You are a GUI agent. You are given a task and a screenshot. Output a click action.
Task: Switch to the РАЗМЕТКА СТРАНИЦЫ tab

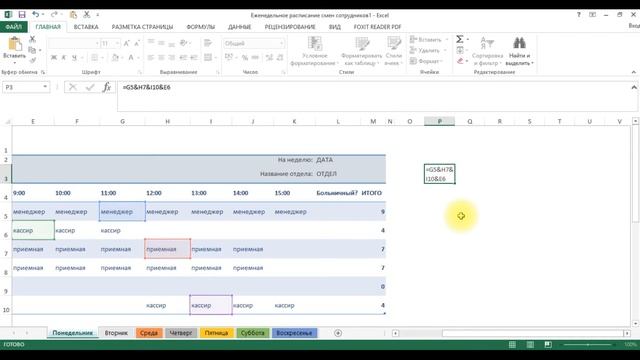pyautogui.click(x=142, y=27)
